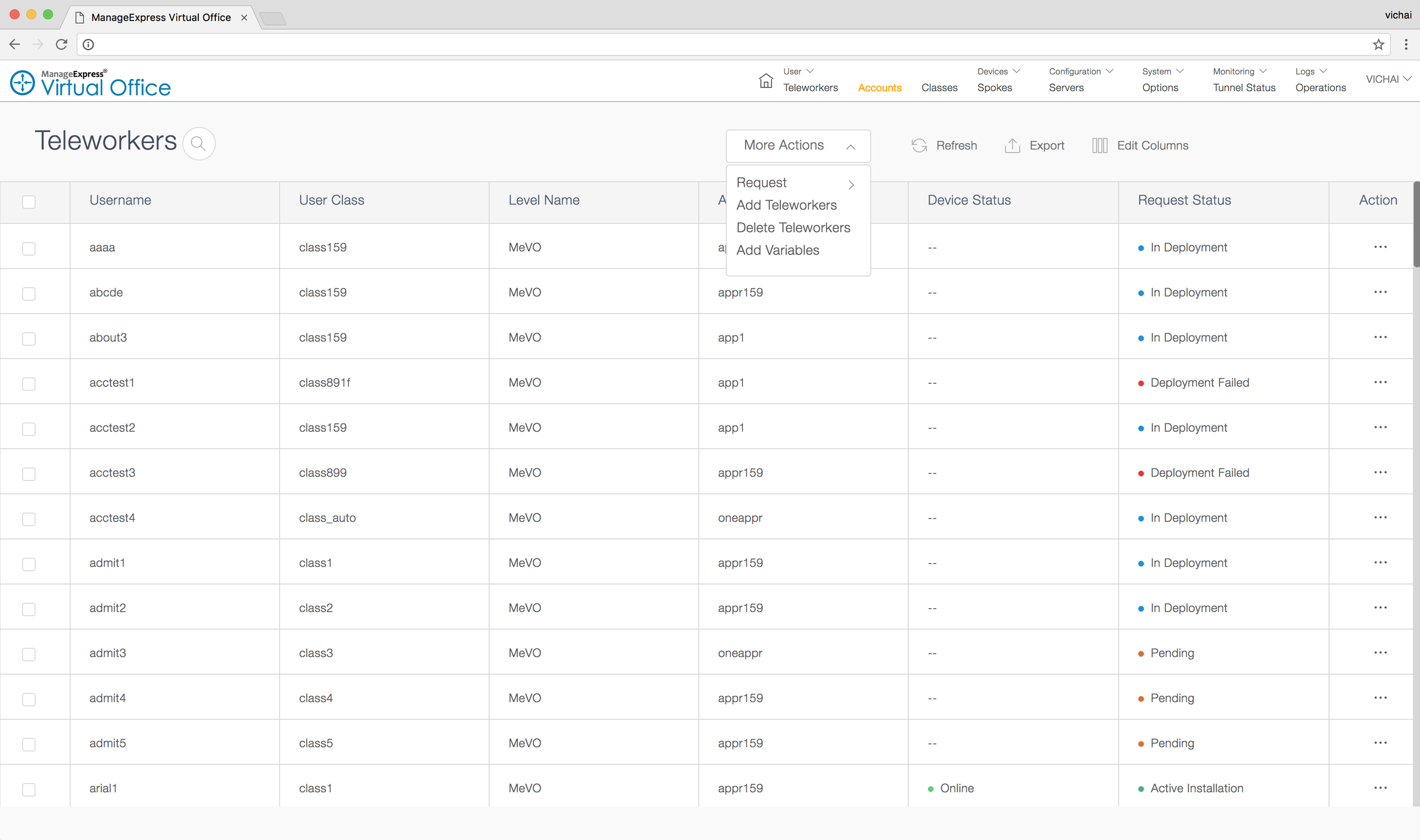The image size is (1420, 840).
Task: Click the vertical scrollbar thumb
Action: coord(1416,224)
